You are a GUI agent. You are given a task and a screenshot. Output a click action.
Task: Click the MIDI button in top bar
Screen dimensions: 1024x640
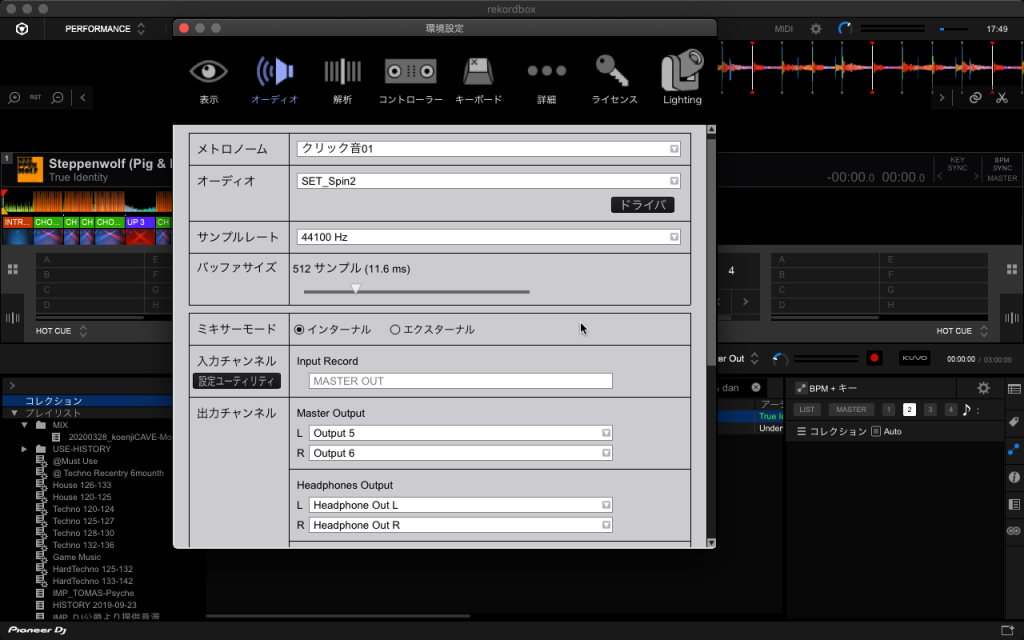[784, 29]
